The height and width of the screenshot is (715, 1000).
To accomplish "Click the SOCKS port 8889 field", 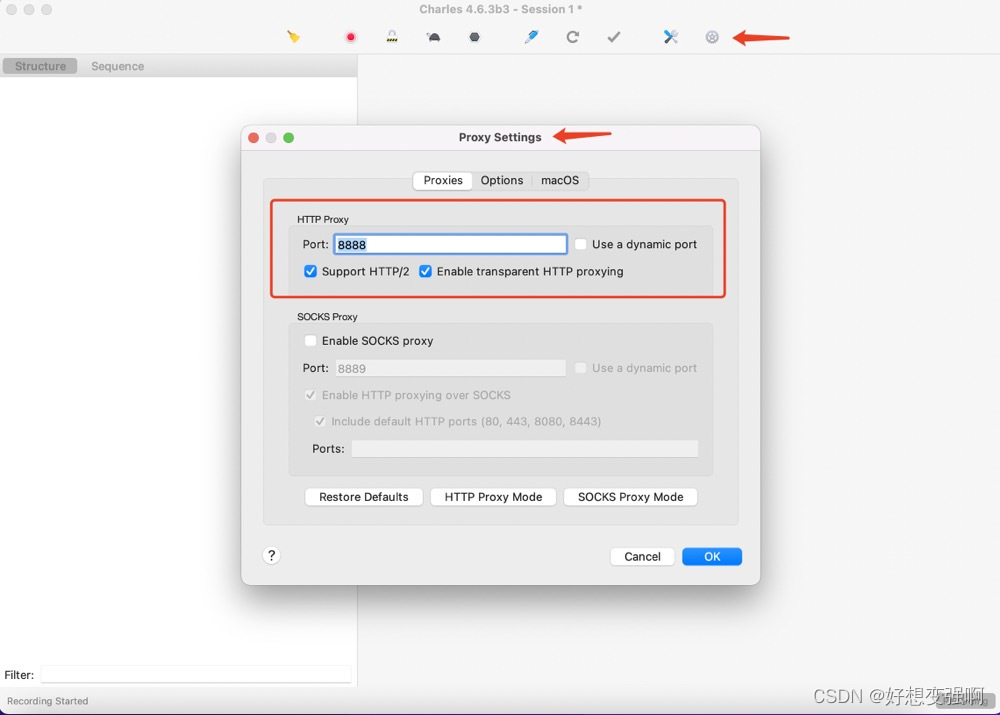I will pos(450,368).
